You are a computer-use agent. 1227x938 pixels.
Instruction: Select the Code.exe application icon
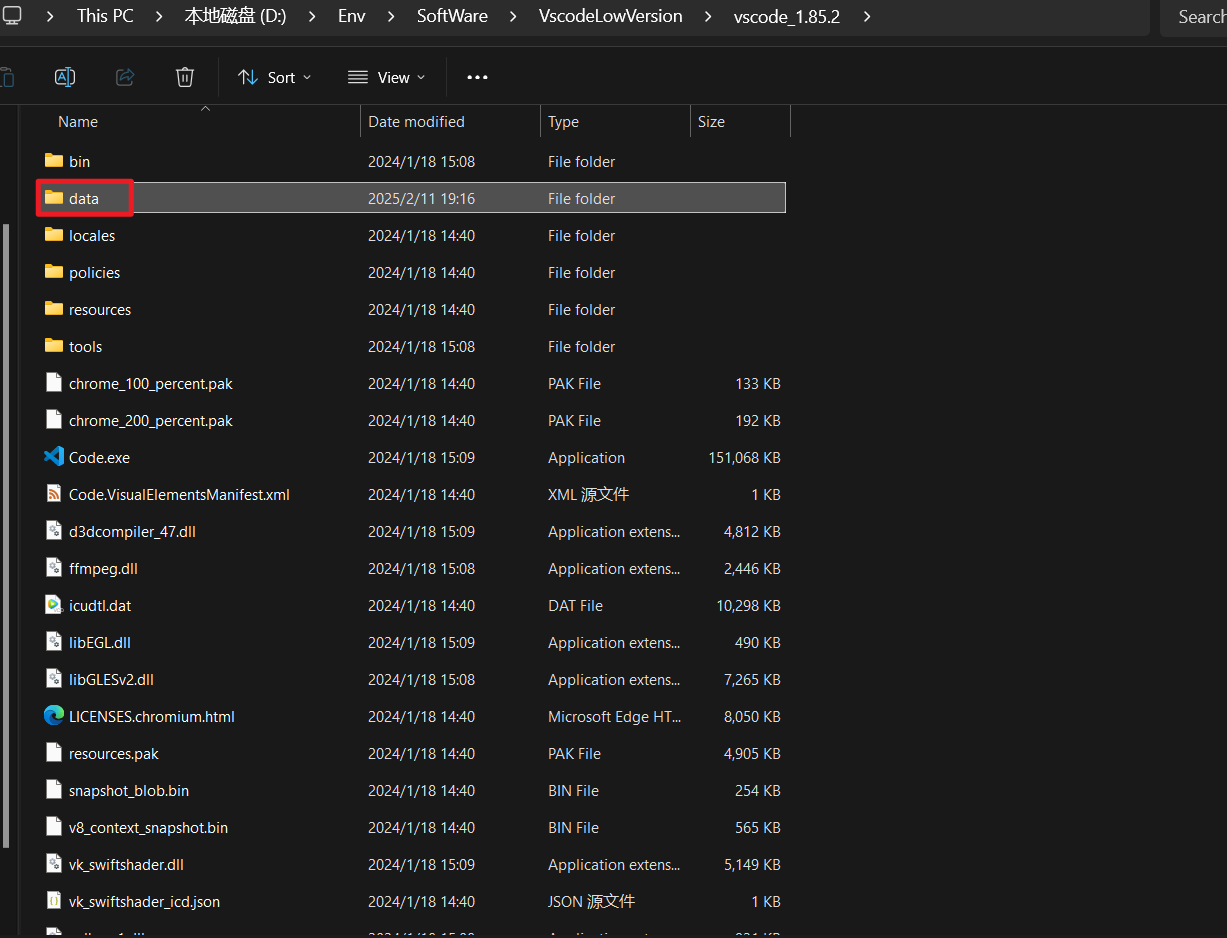[x=54, y=457]
